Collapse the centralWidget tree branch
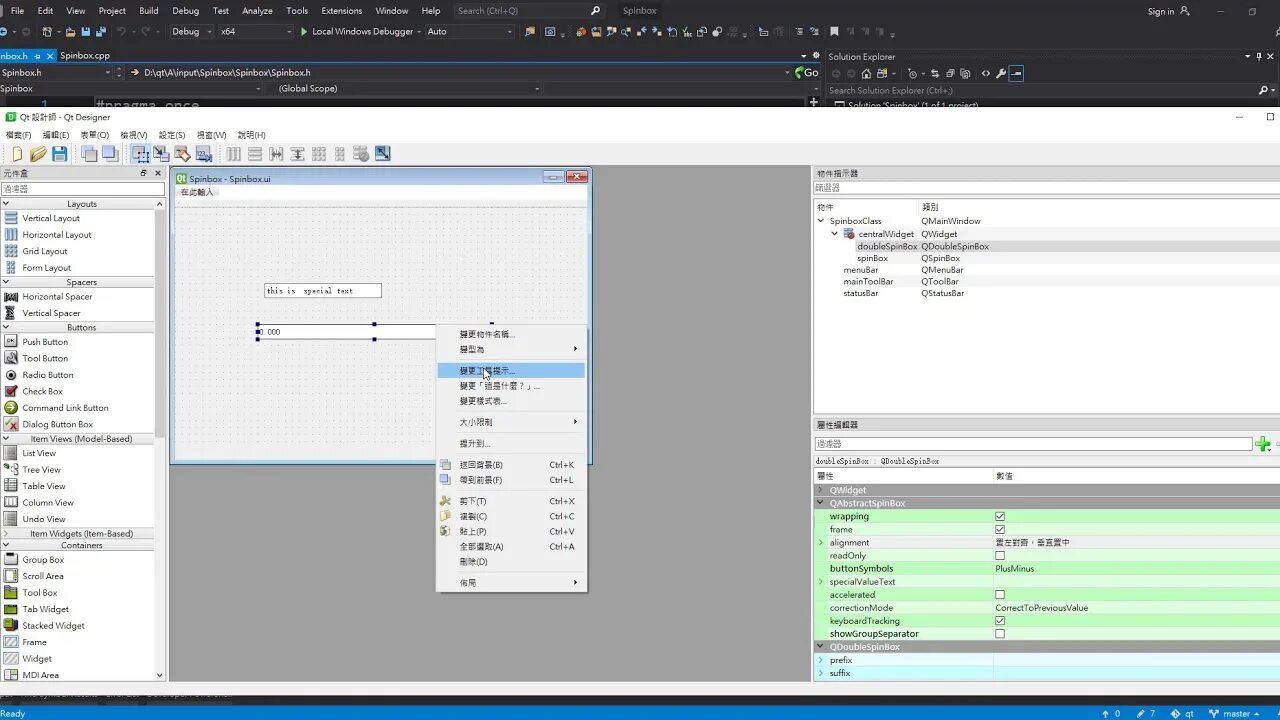Screen dimensions: 1280x720 (835, 233)
